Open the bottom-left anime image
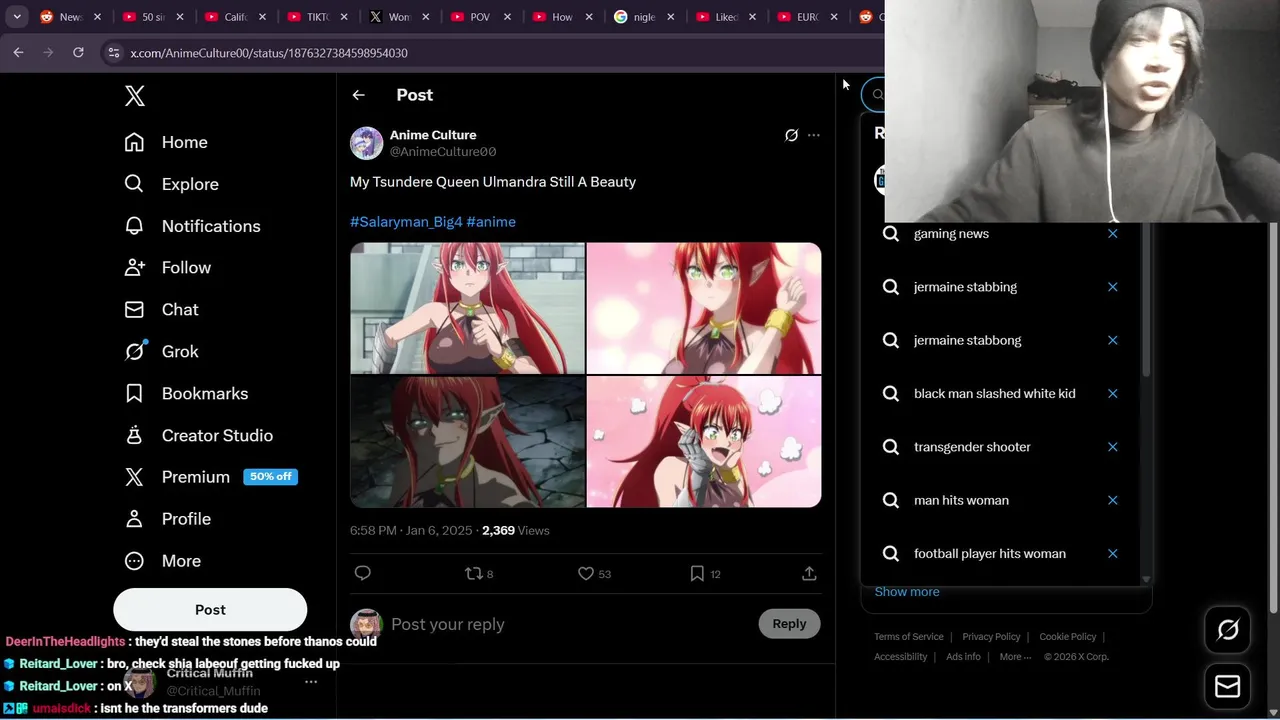The width and height of the screenshot is (1280, 720). point(467,442)
